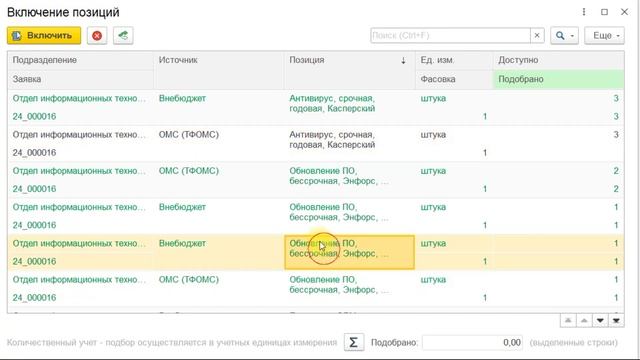Image resolution: width=640 pixels, height=360 pixels.
Task: Sort by the Подразделение column header
Action: click(80, 60)
